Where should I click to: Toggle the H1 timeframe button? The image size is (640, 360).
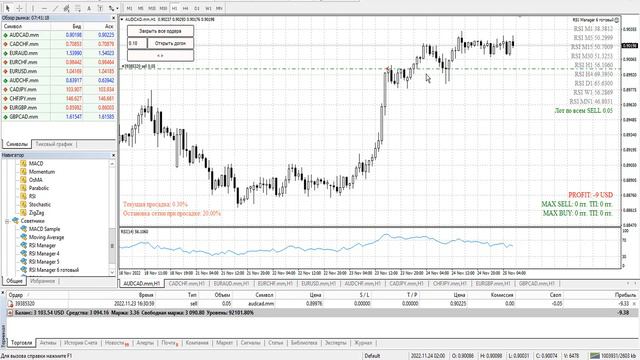pos(174,8)
